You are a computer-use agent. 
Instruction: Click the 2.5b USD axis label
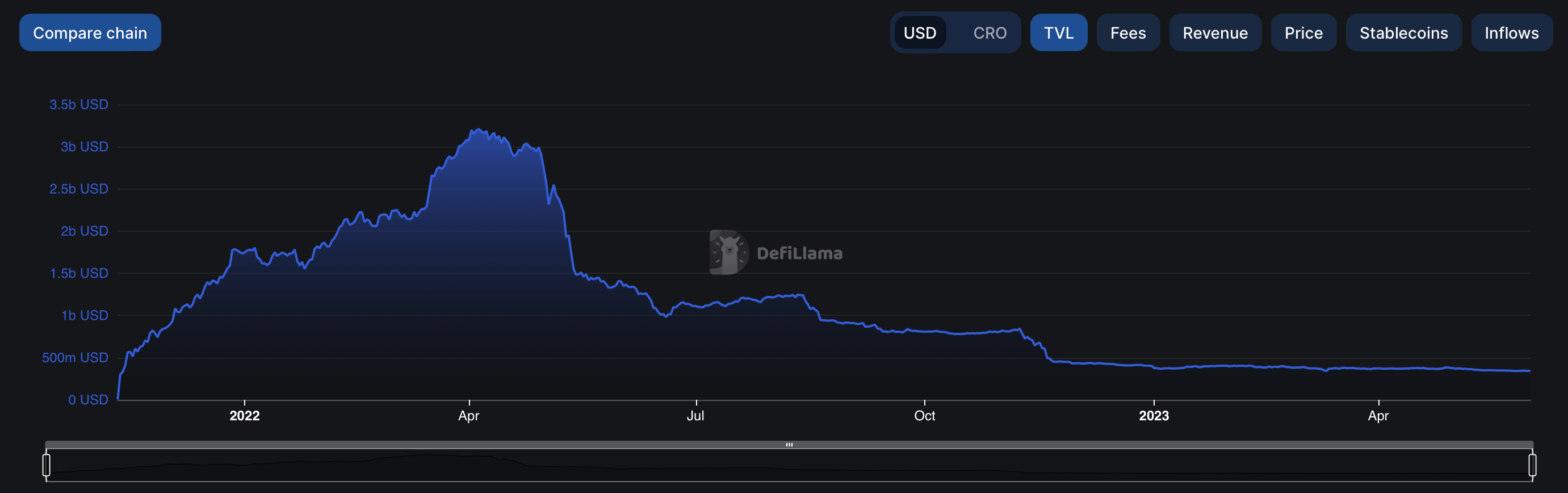[x=78, y=189]
